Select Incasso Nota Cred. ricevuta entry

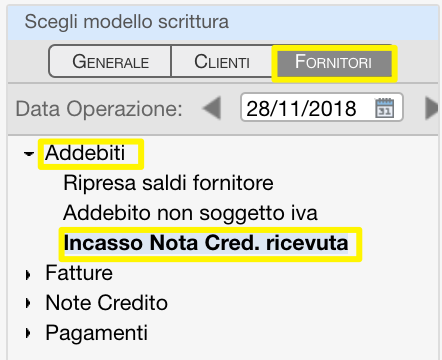(x=206, y=243)
